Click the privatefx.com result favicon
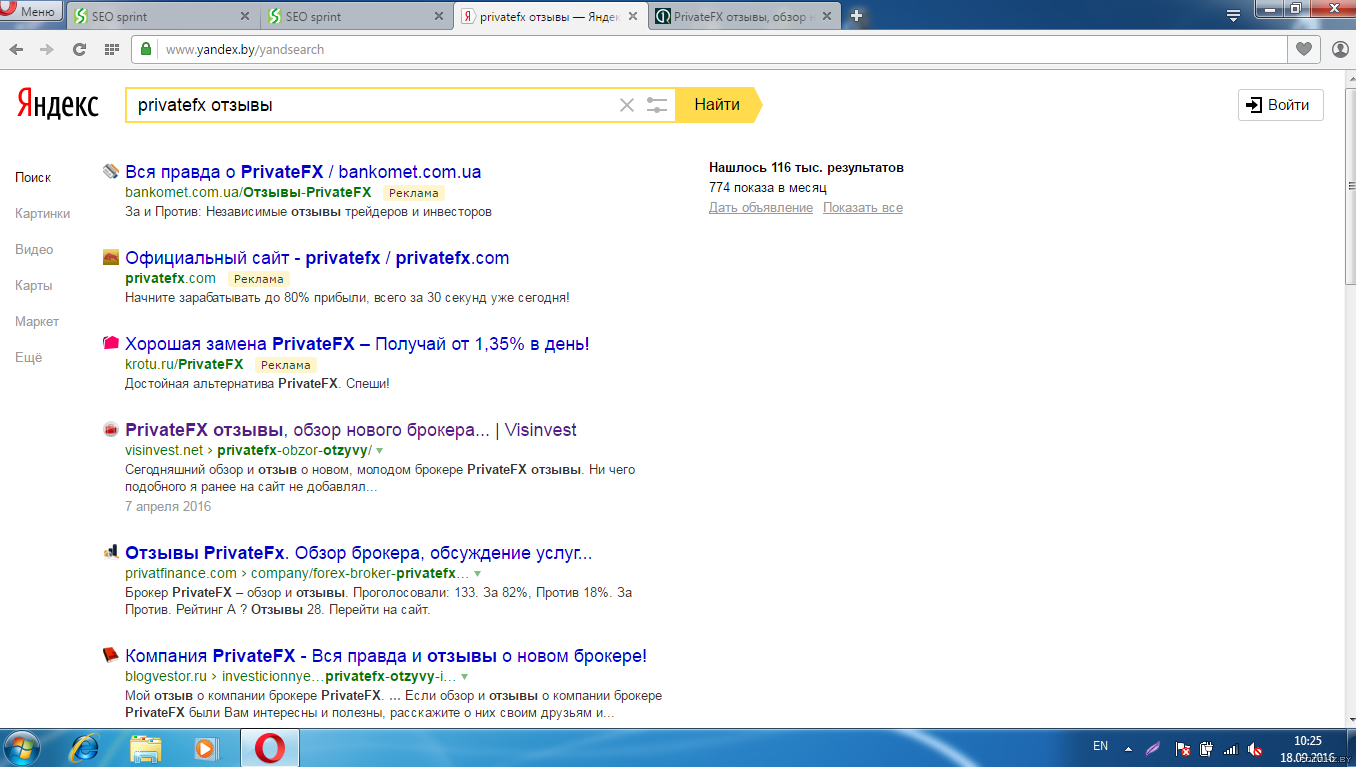The width and height of the screenshot is (1356, 767). pos(111,257)
